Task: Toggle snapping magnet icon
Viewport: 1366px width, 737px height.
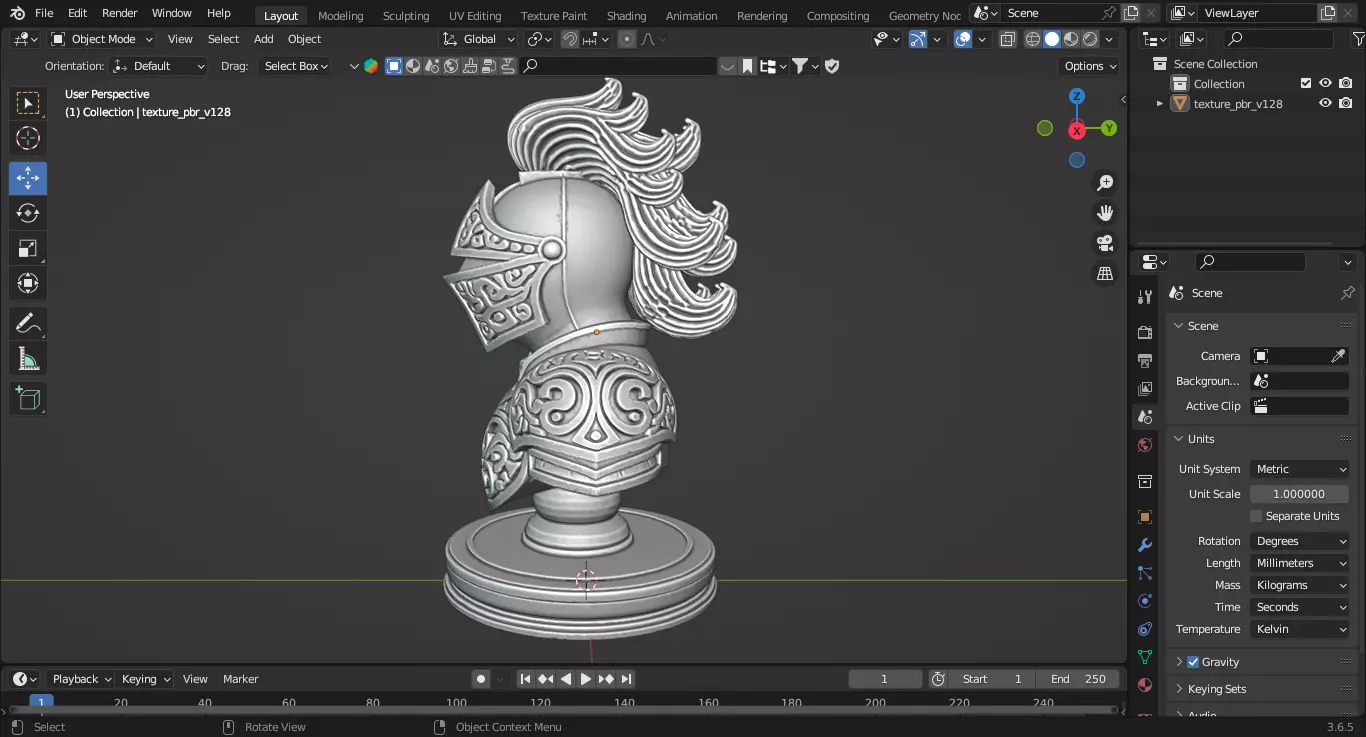Action: [x=569, y=39]
